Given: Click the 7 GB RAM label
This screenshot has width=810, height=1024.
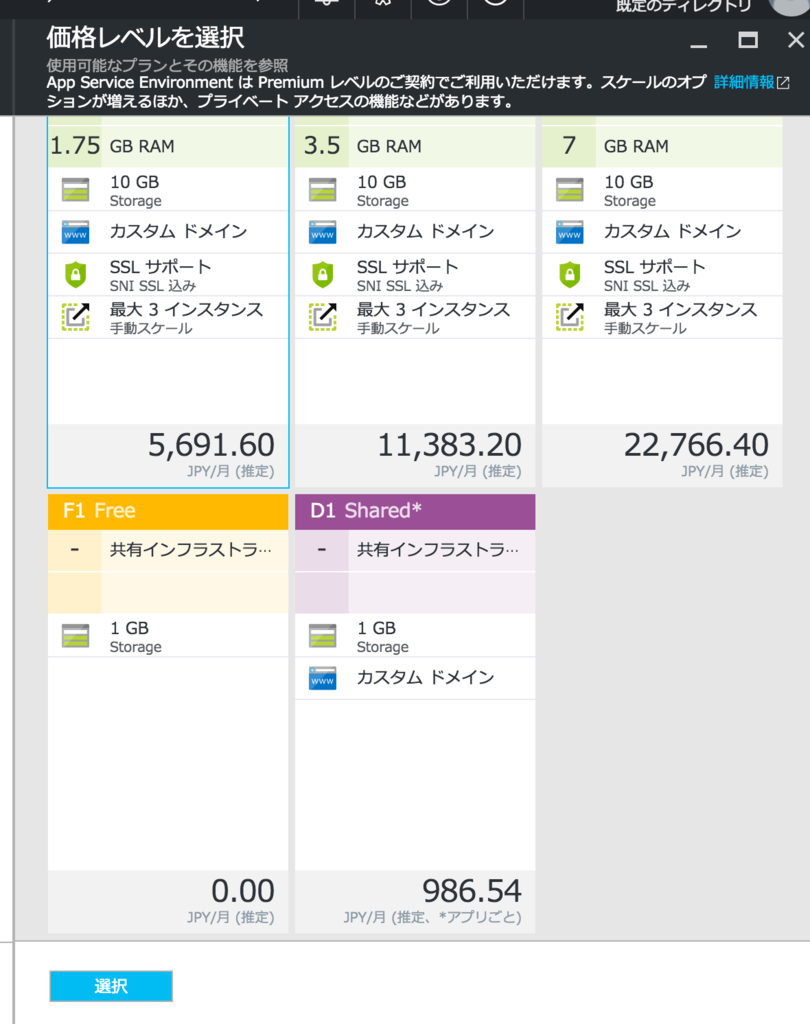Looking at the screenshot, I should [x=615, y=146].
